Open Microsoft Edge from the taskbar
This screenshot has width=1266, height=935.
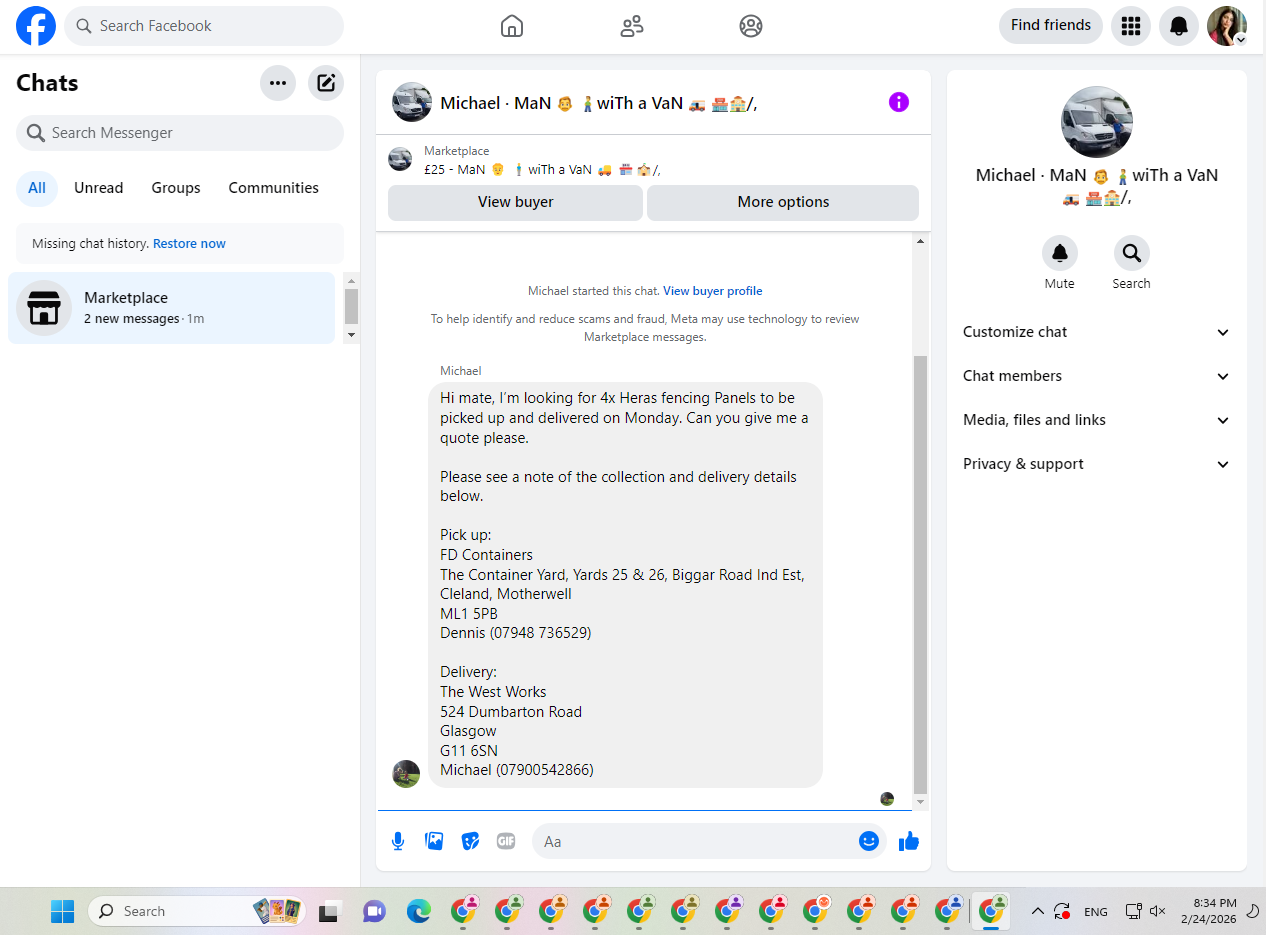point(418,911)
